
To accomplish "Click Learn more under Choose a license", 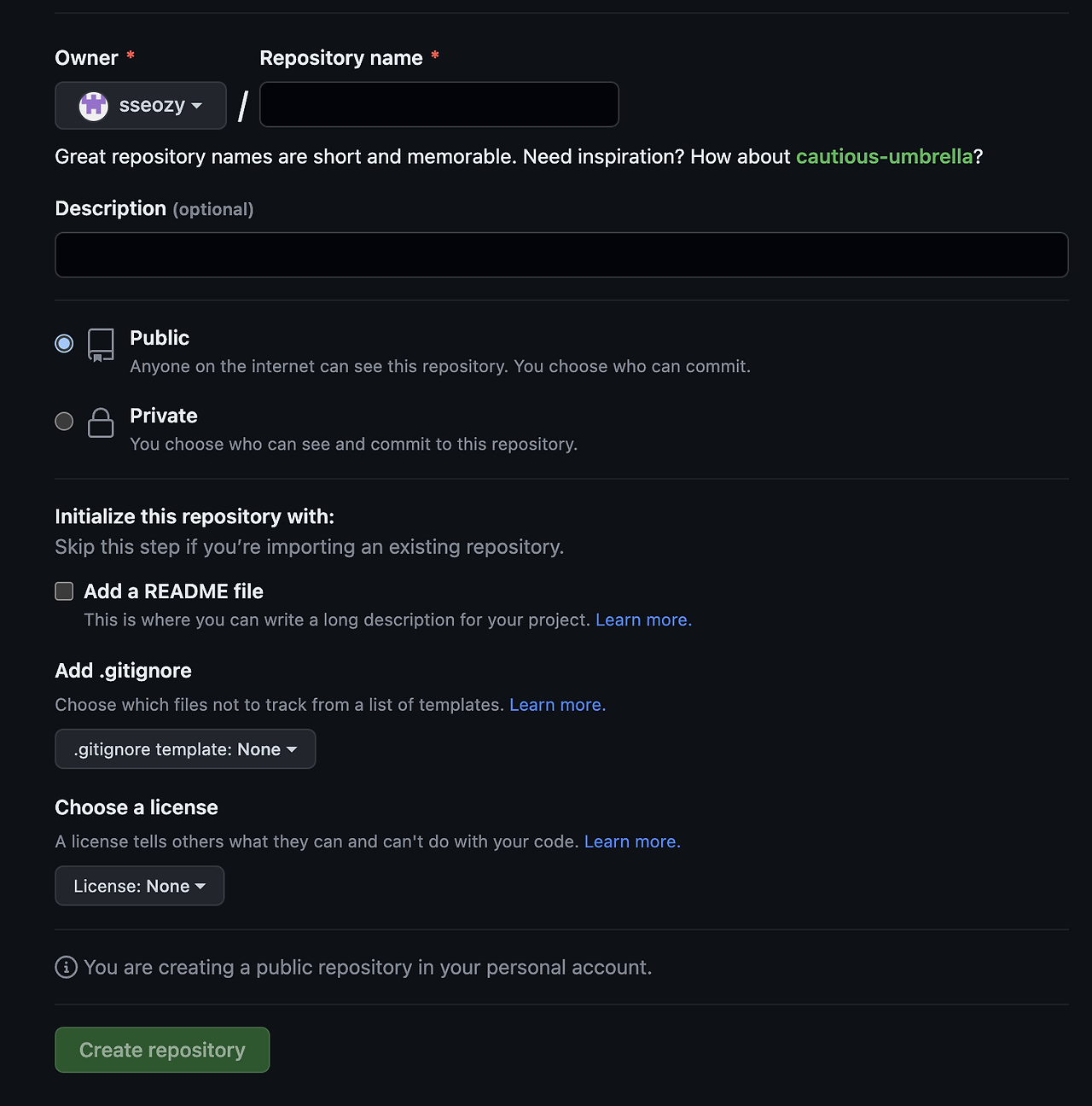I will (x=631, y=841).
